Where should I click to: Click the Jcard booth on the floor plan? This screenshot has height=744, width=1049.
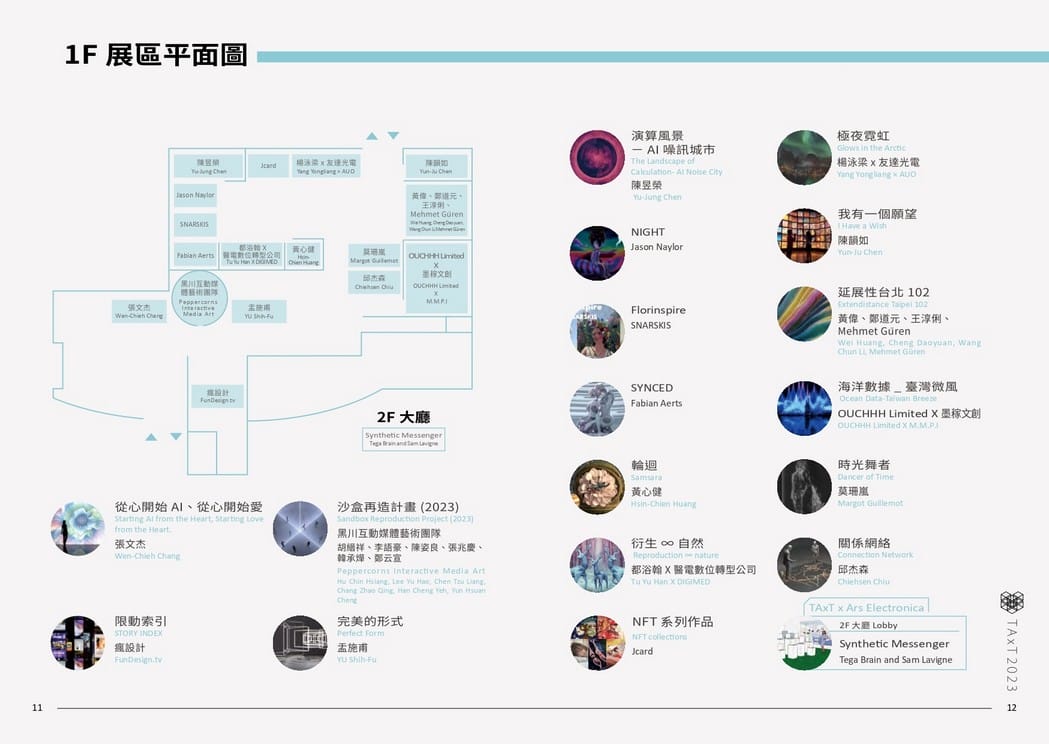click(268, 165)
